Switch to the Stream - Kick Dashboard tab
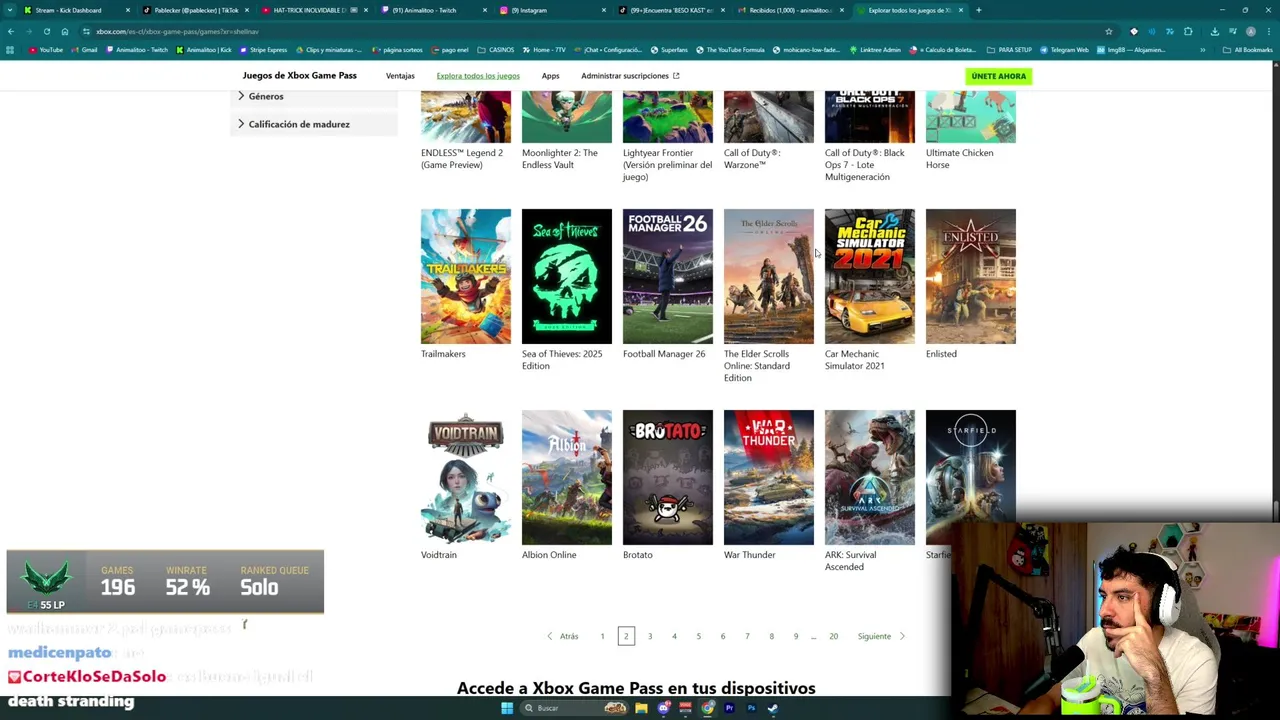 tap(75, 10)
